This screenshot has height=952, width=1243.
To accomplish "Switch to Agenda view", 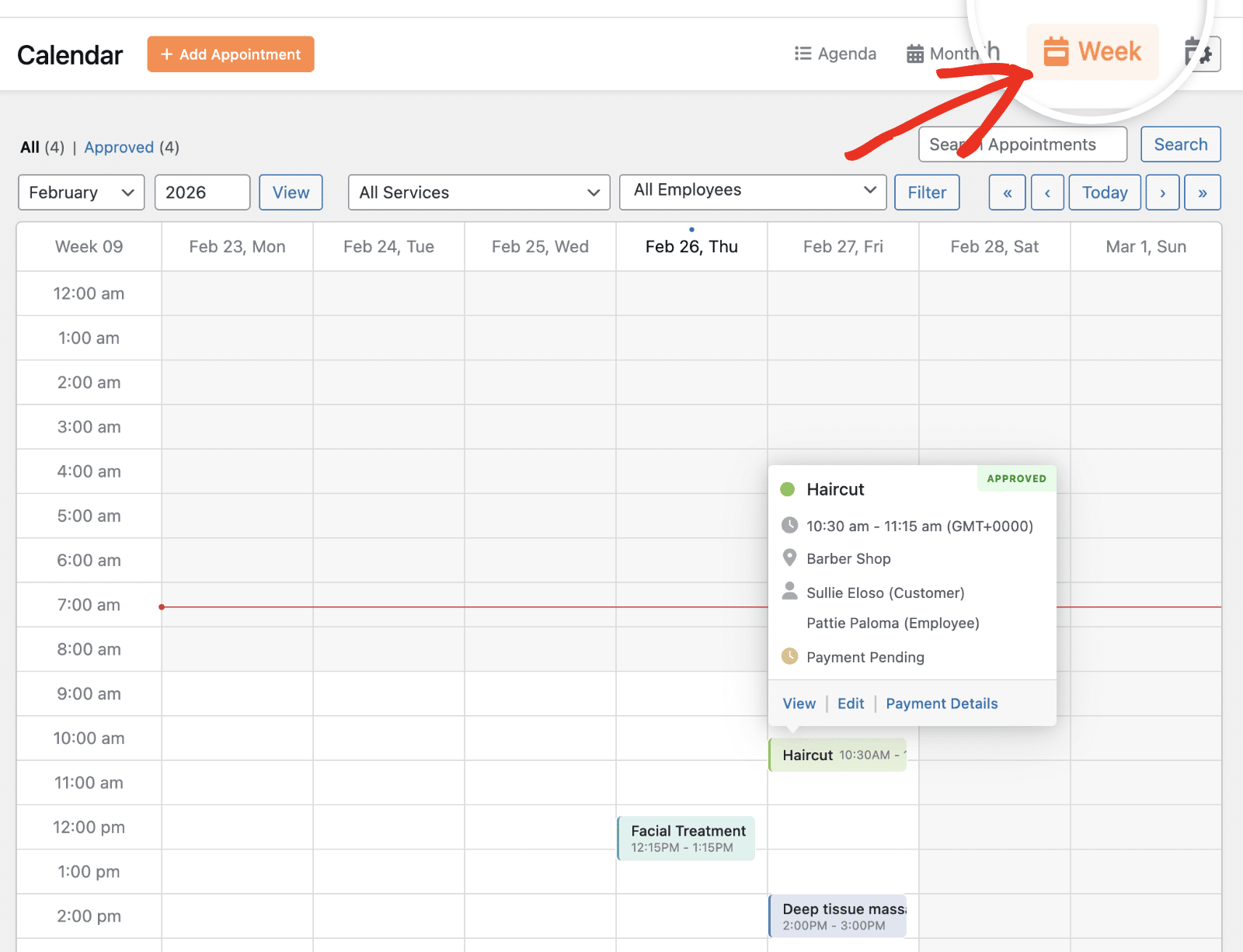I will tap(835, 54).
